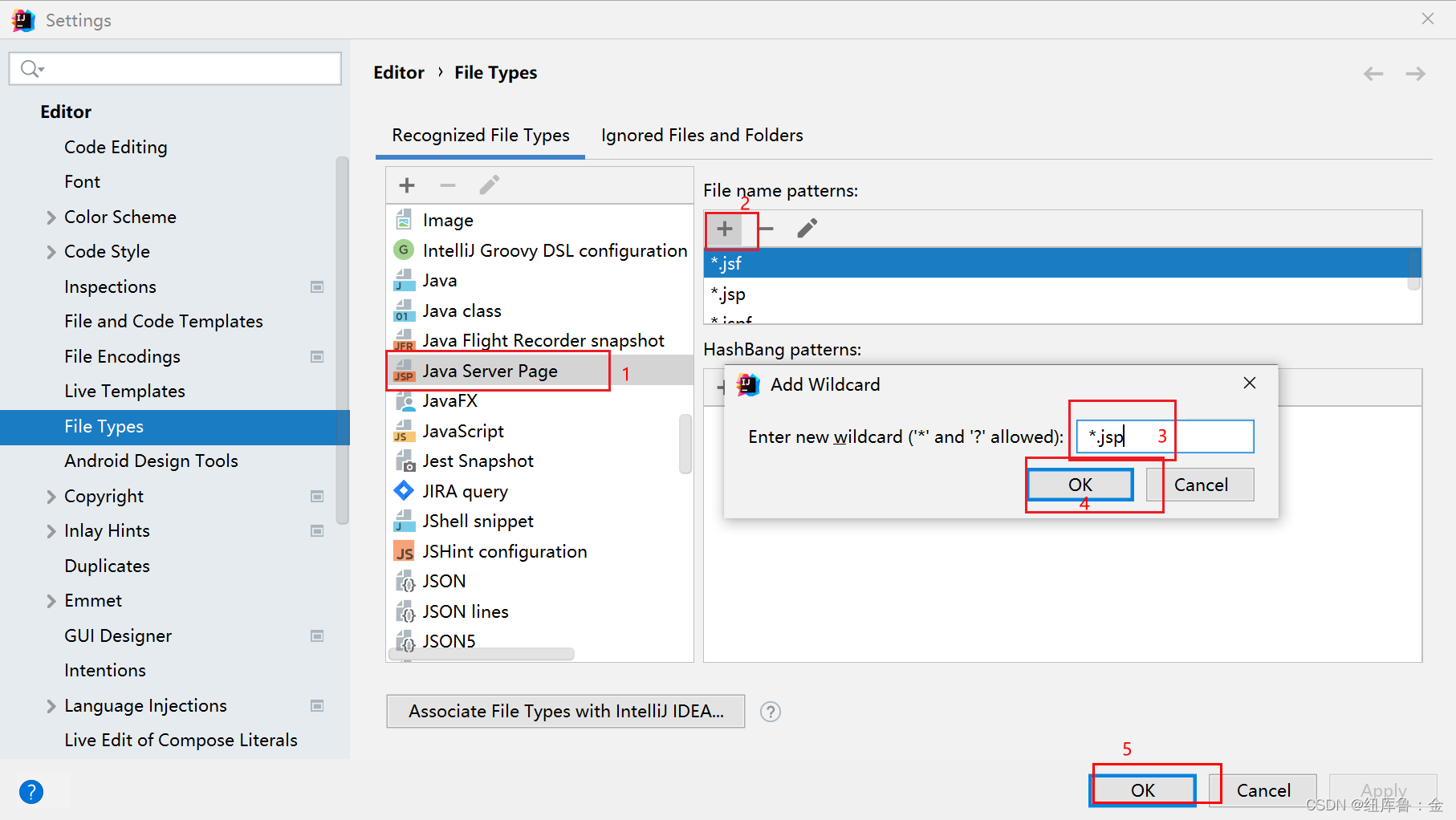
Task: Edit the selected file name pattern
Action: (807, 229)
